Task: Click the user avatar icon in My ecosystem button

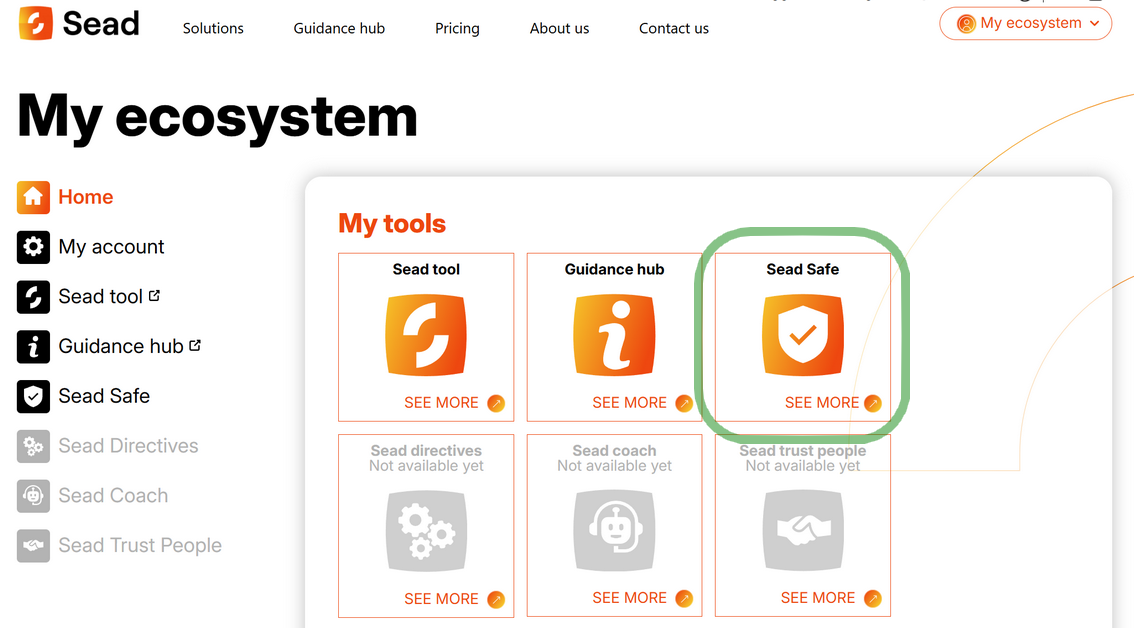Action: 965,24
